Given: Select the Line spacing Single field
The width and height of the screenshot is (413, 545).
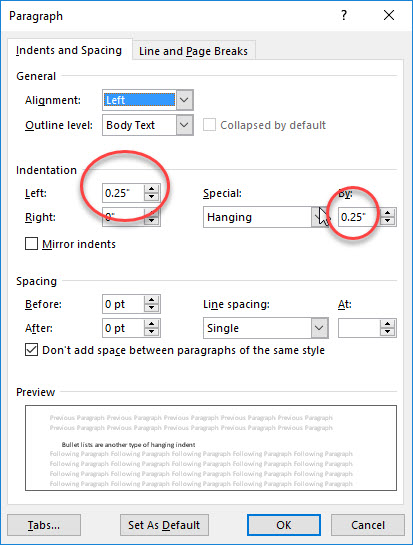Looking at the screenshot, I should (x=257, y=328).
